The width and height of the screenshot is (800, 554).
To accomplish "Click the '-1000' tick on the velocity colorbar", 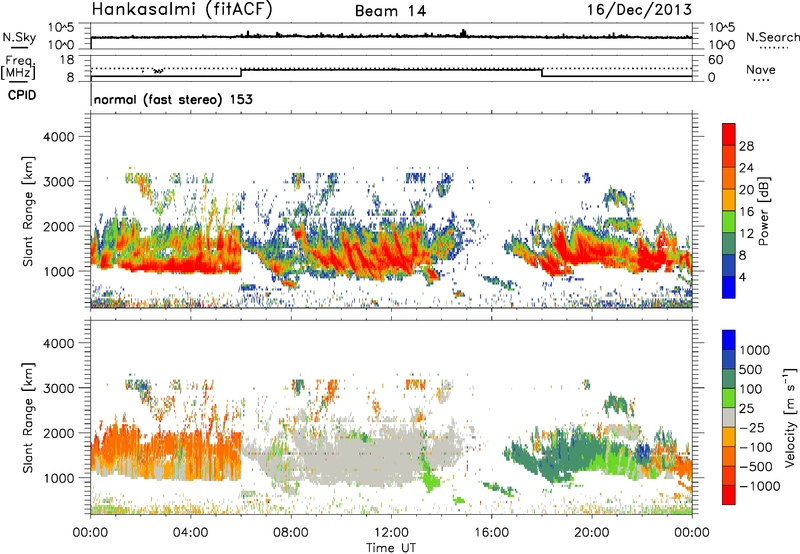I will coord(759,486).
